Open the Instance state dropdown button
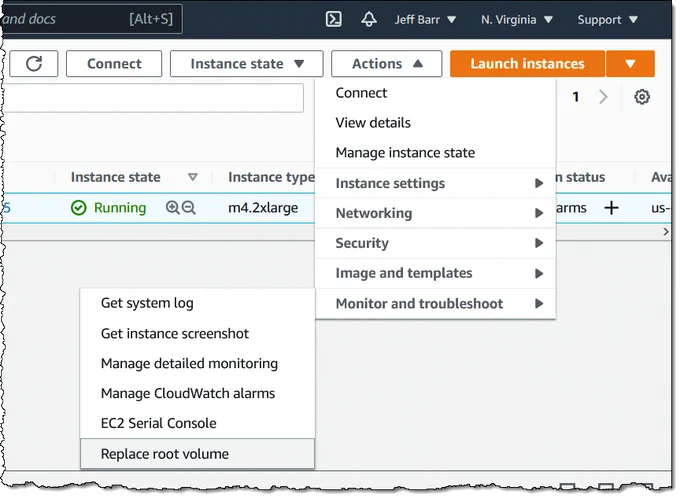This screenshot has height=498, width=680. [x=246, y=64]
